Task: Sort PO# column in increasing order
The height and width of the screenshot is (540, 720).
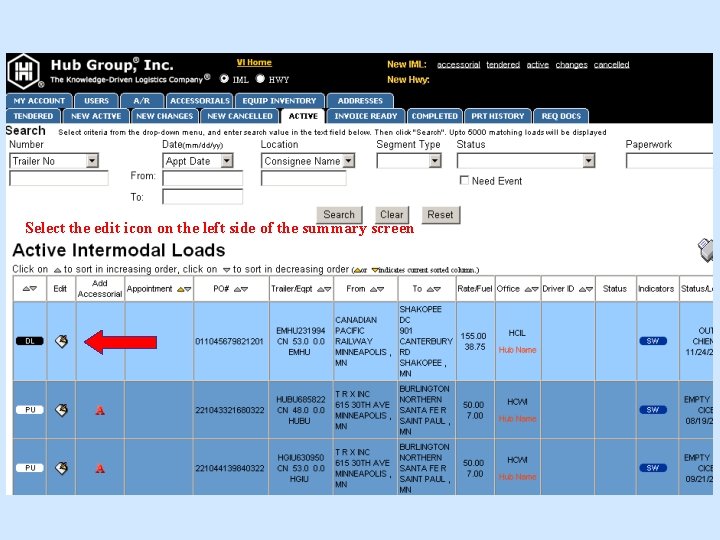Action: 237,289
